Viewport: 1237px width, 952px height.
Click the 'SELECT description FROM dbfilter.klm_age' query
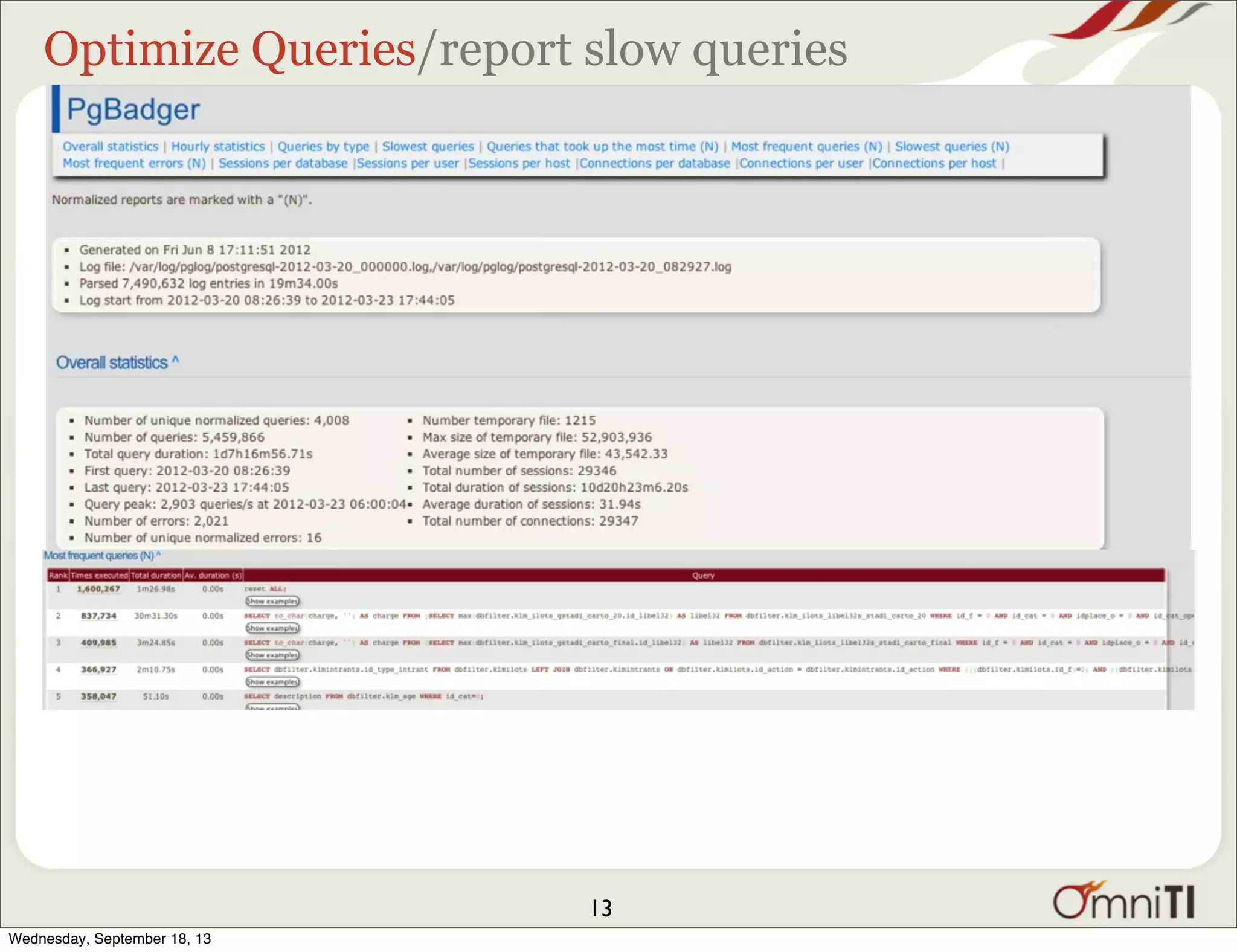pos(364,696)
